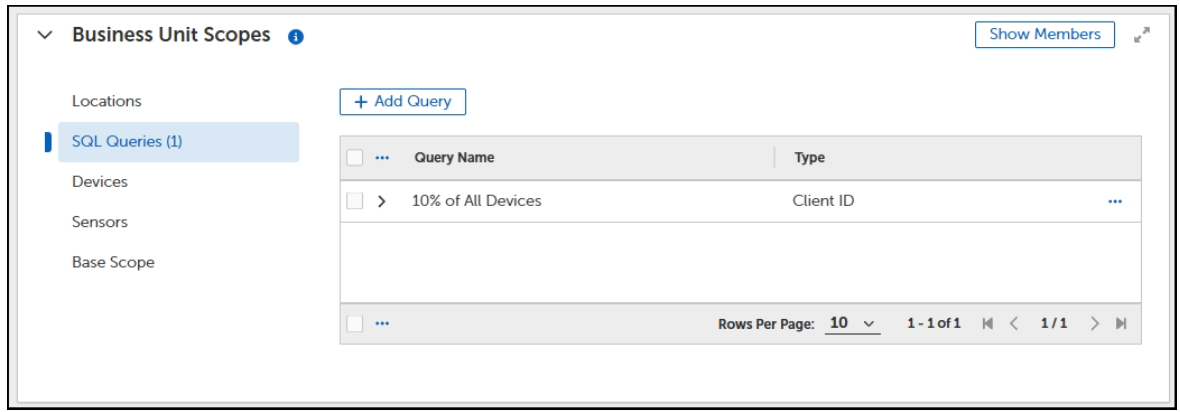Open header bulk actions ellipsis menu

[381, 158]
